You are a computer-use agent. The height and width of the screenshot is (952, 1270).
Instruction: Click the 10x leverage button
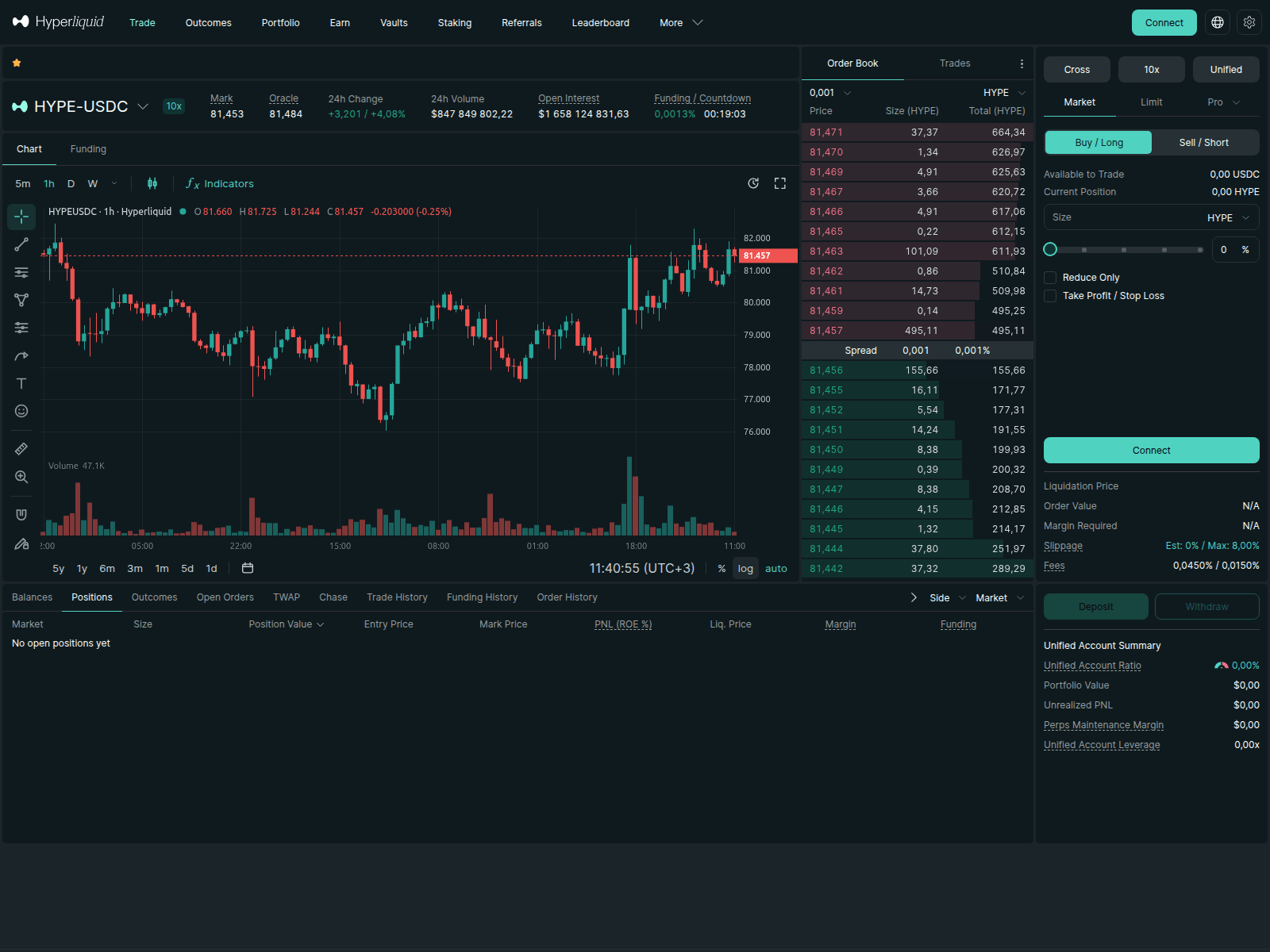click(1152, 70)
